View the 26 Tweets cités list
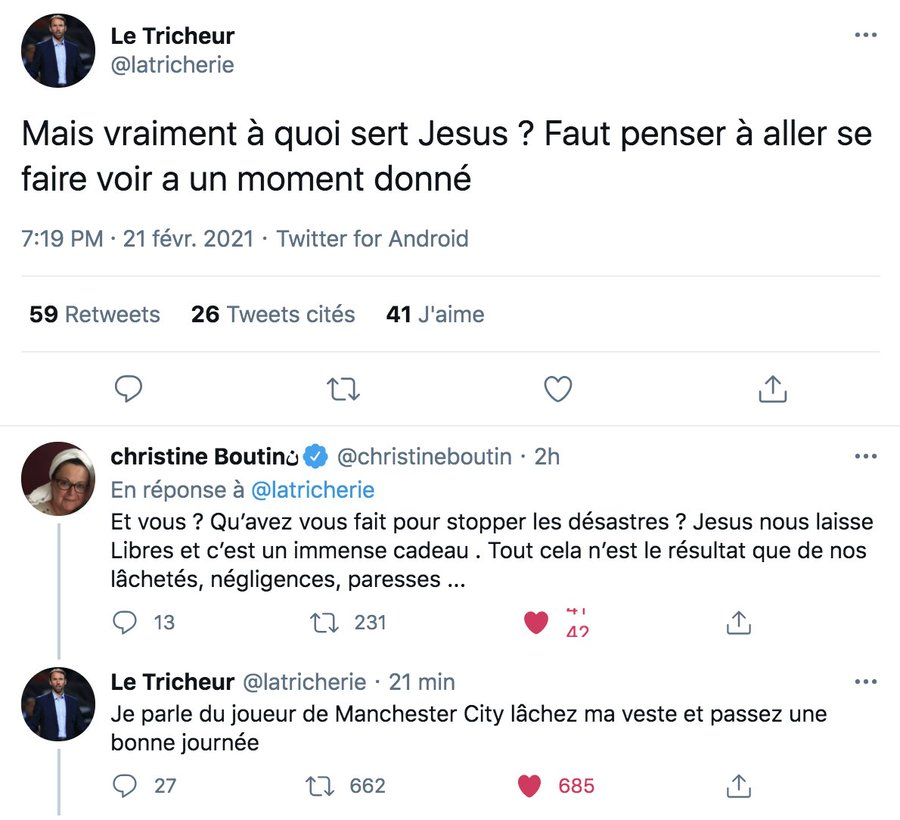The image size is (900, 820). pyautogui.click(x=273, y=314)
